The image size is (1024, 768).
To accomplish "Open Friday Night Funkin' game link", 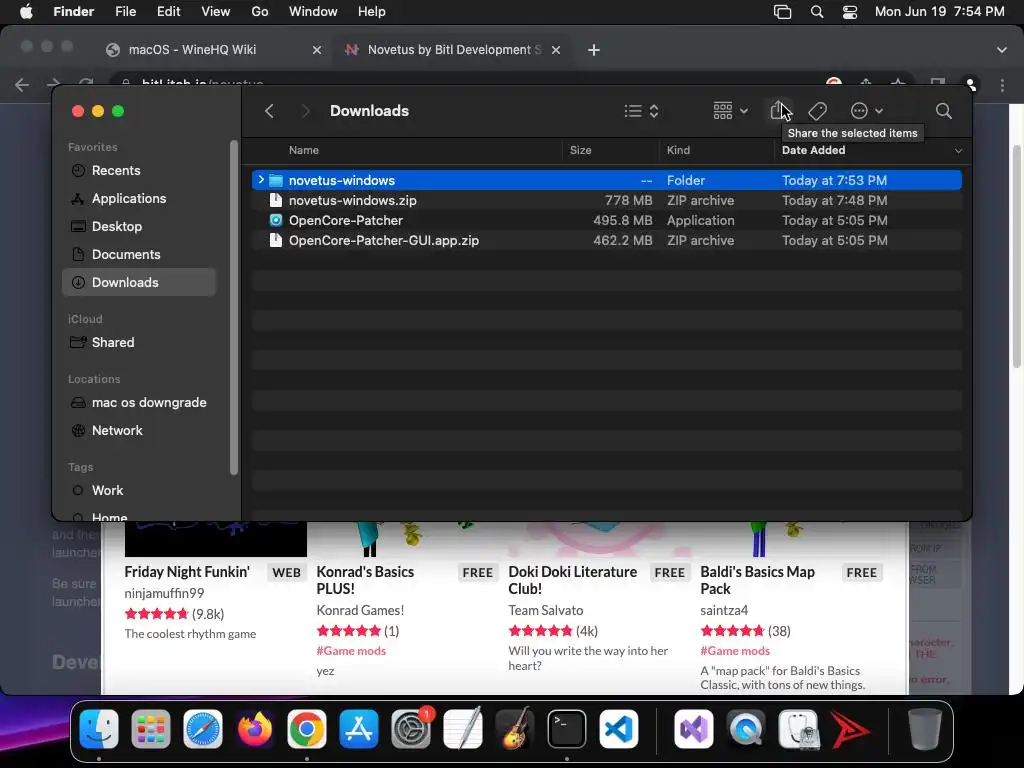I will click(187, 572).
